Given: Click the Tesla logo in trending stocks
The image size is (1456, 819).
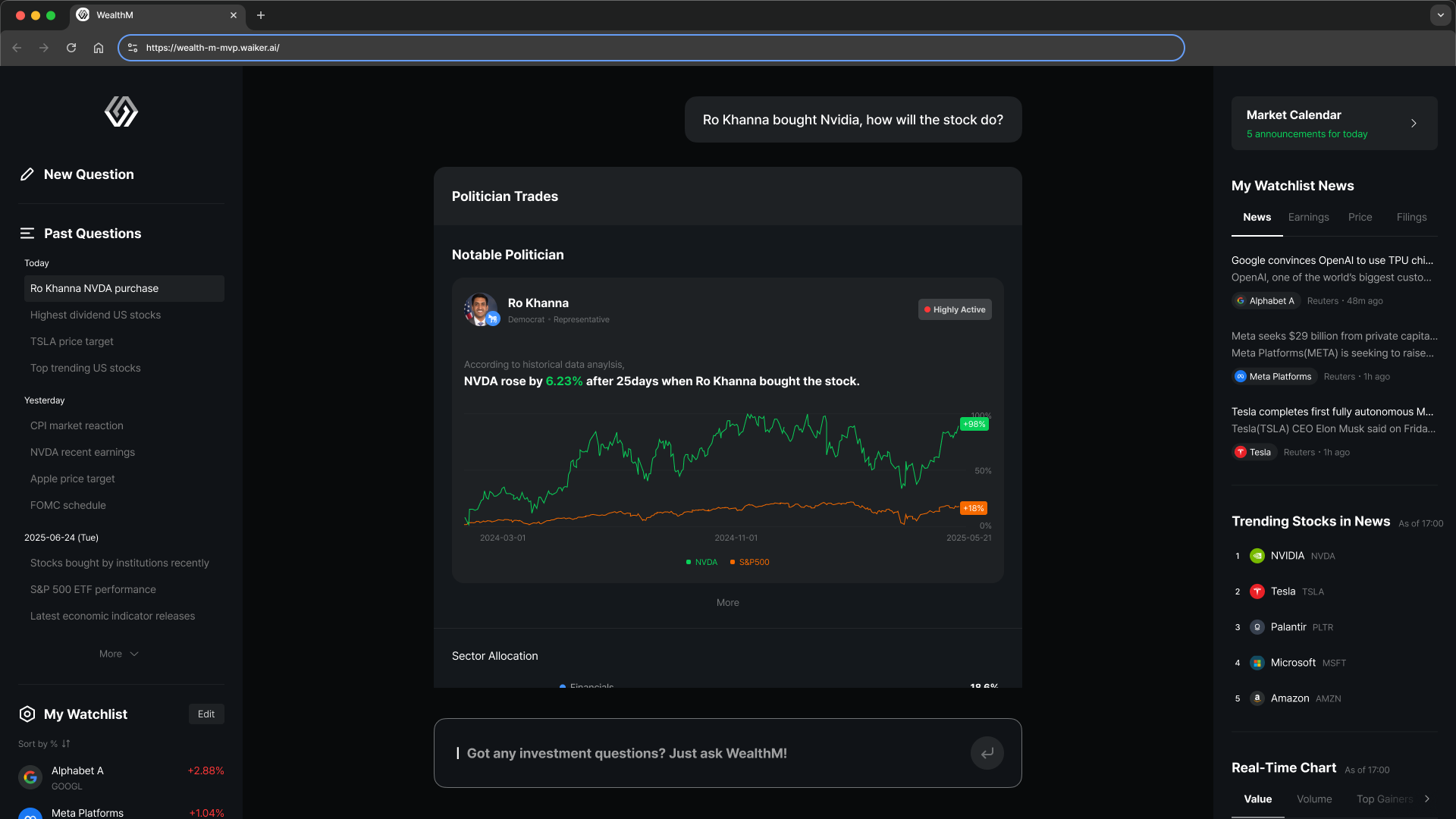Looking at the screenshot, I should point(1257,591).
